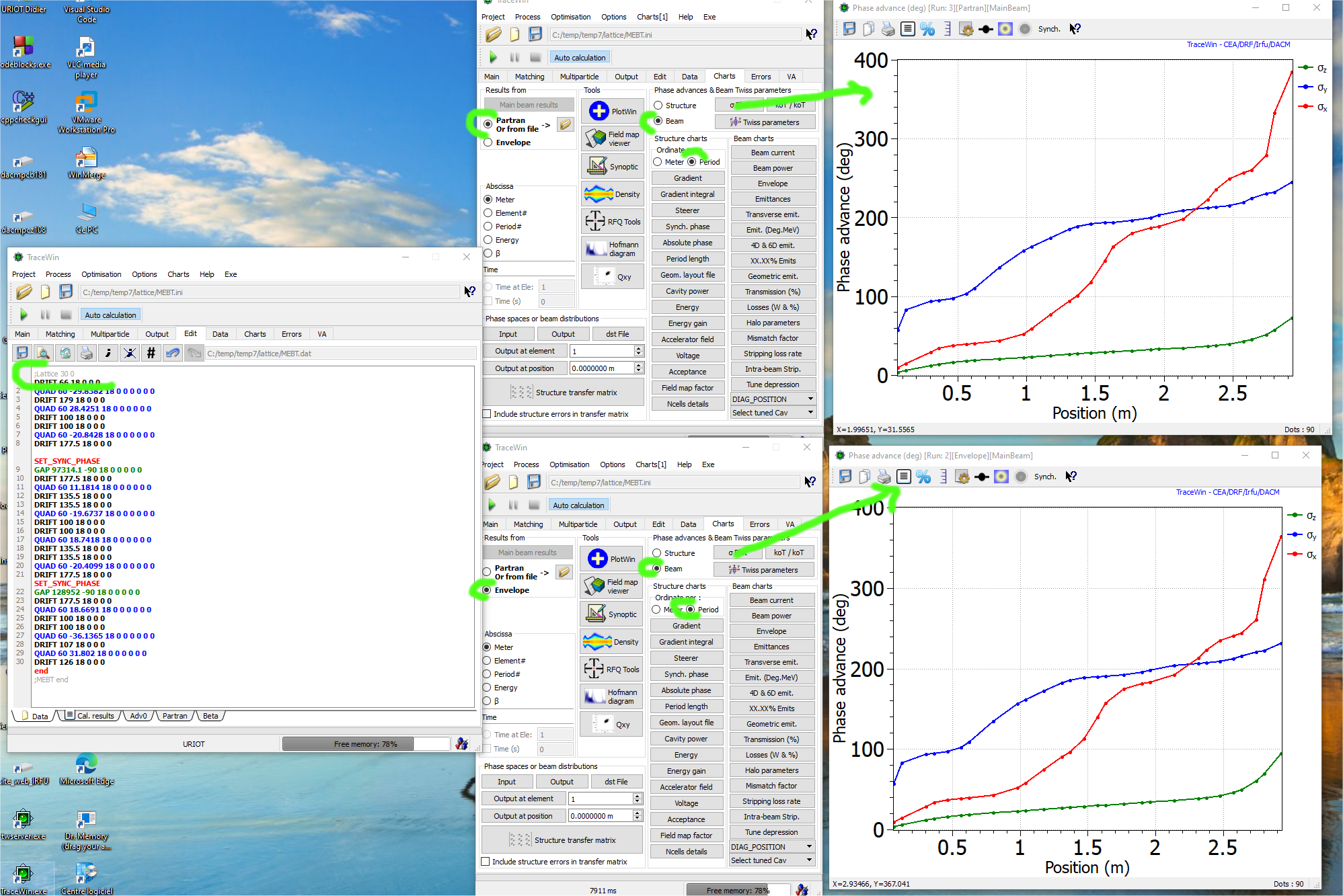Select Envelope radio in upper TraceWin Results from
The image size is (1343, 896).
(x=488, y=142)
